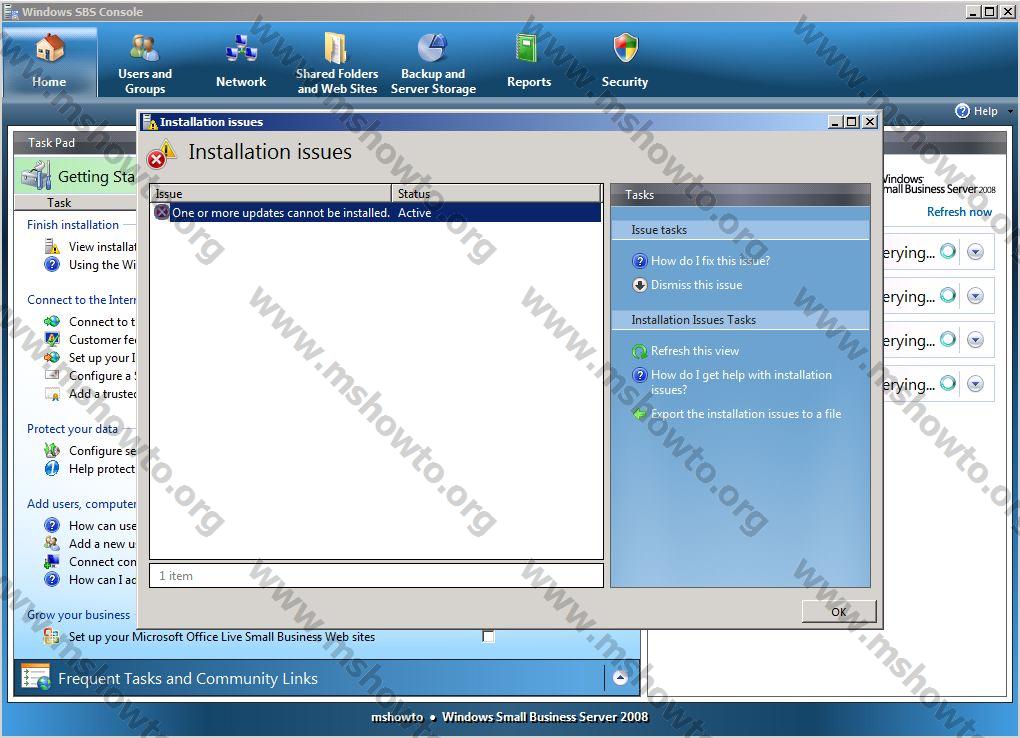Click the Getting Started tasks icon

pos(36,176)
